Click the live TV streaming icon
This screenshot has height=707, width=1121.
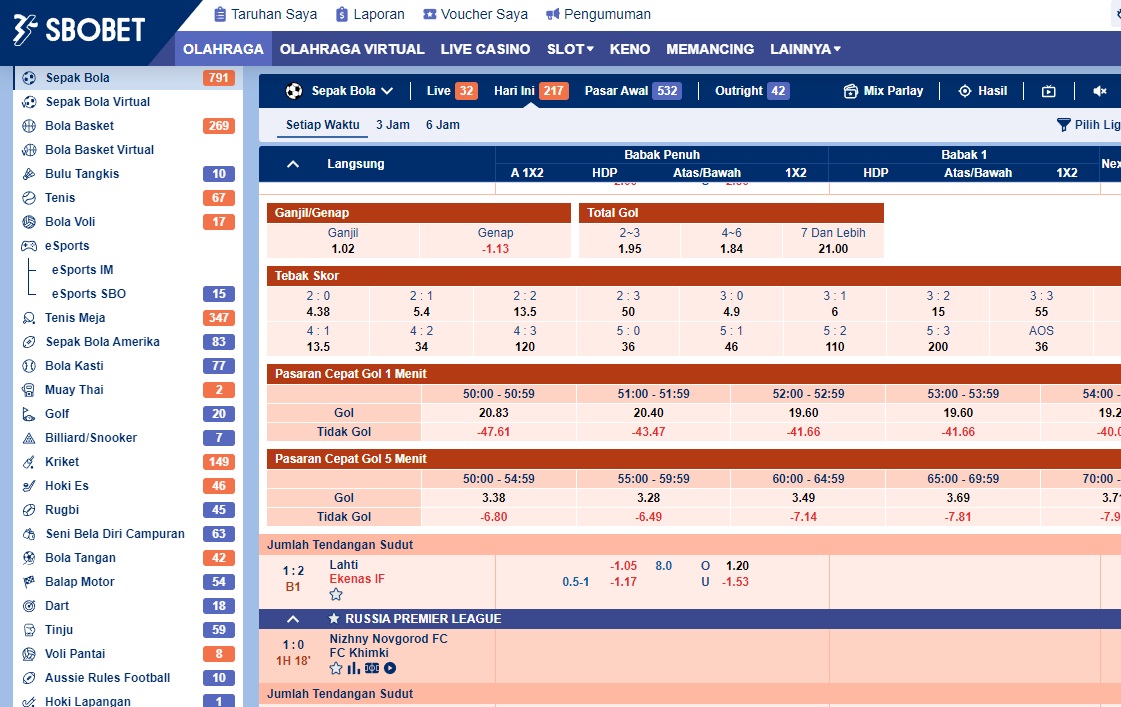pos(1049,91)
